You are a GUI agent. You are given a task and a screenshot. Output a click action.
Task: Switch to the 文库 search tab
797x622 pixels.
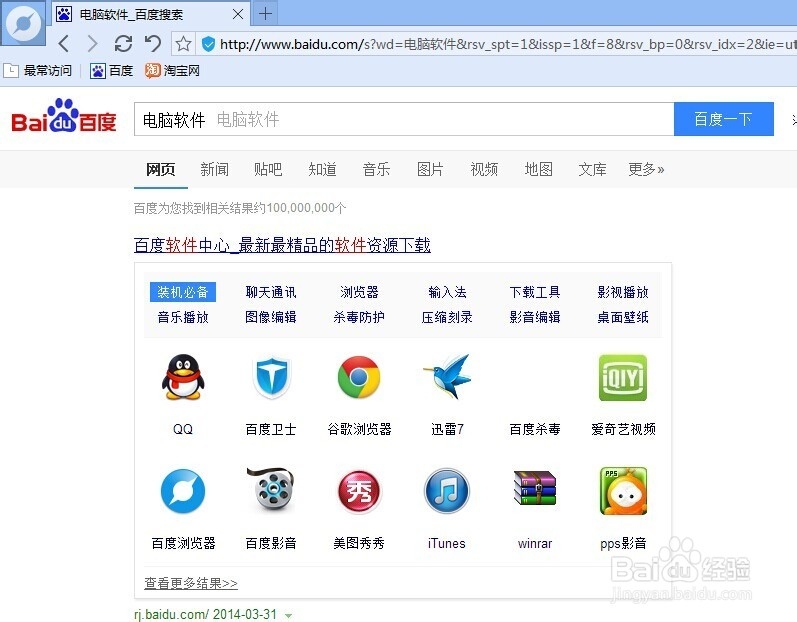click(592, 169)
